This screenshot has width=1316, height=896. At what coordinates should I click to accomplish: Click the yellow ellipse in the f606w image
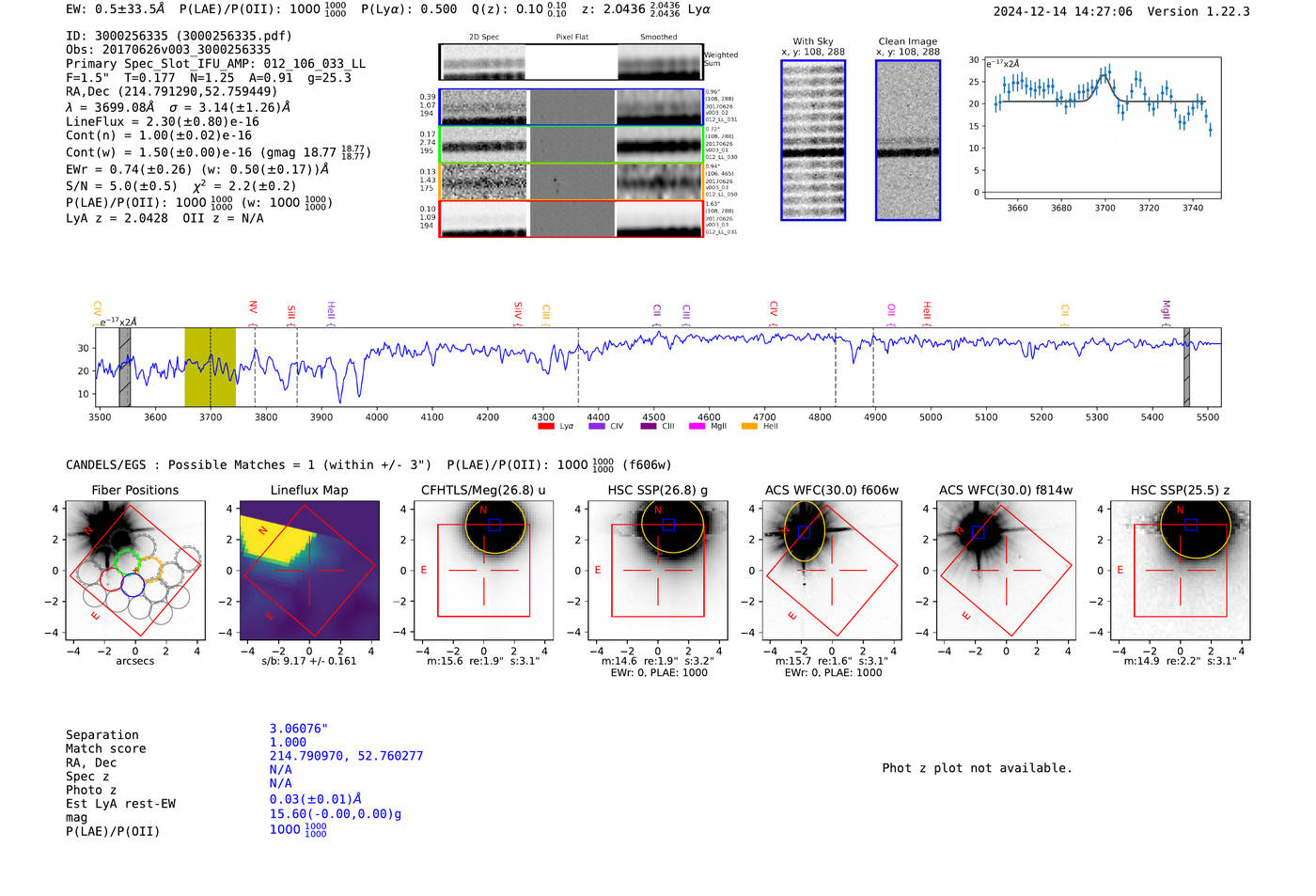[805, 531]
